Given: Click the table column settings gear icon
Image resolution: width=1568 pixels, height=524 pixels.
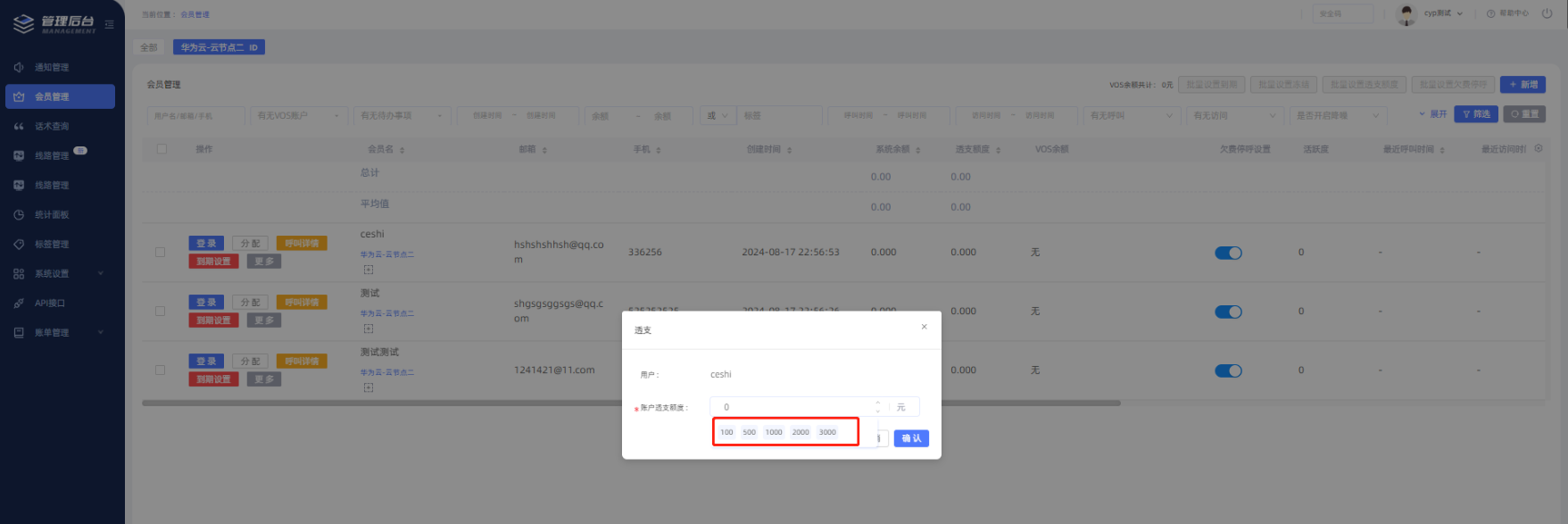Looking at the screenshot, I should [x=1539, y=148].
